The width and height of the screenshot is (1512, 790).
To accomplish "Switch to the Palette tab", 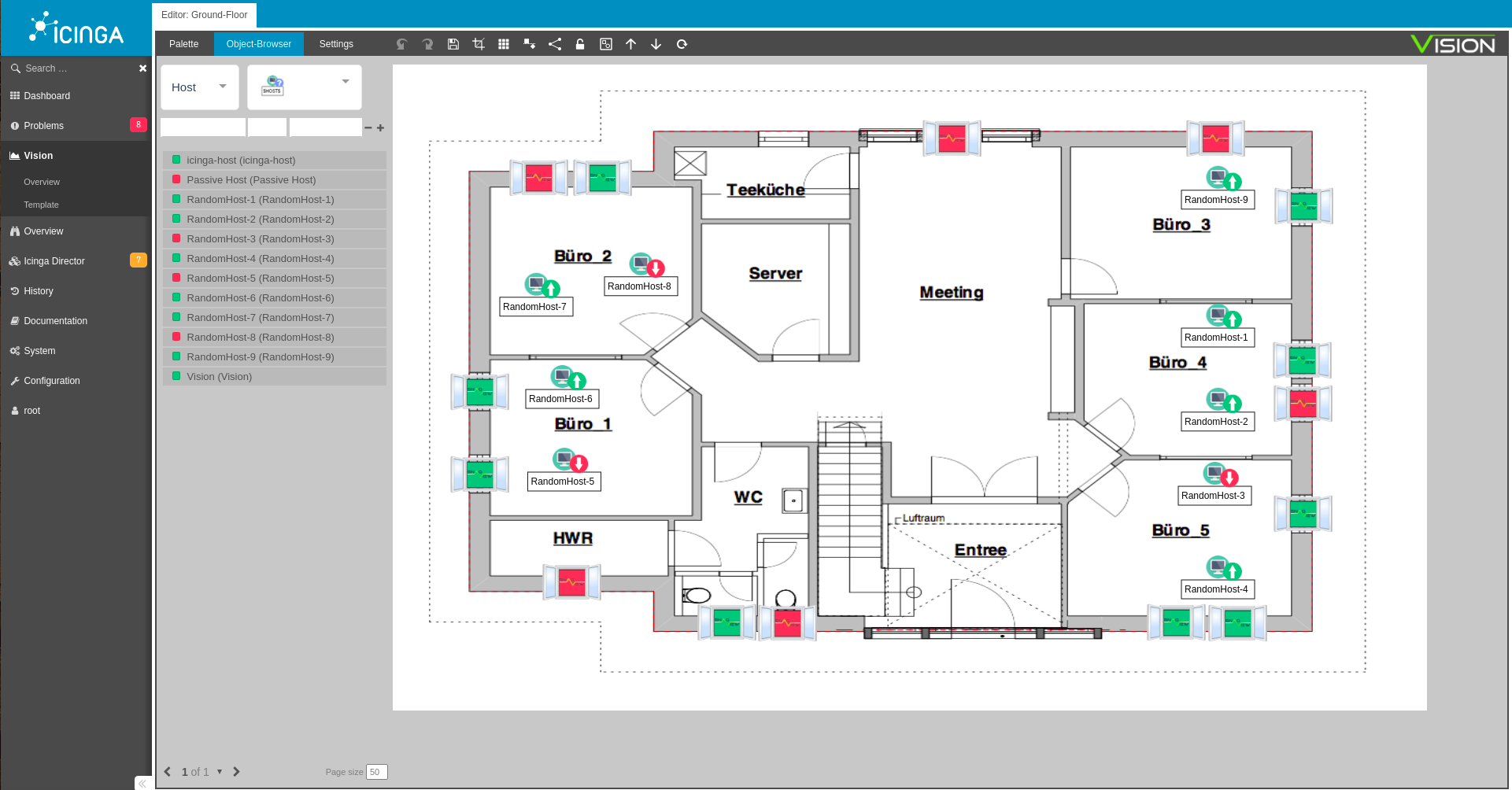I will point(183,44).
